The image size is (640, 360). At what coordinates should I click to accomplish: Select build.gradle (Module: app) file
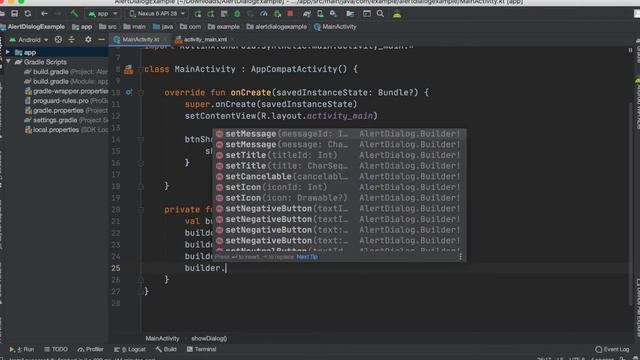[x=66, y=82]
